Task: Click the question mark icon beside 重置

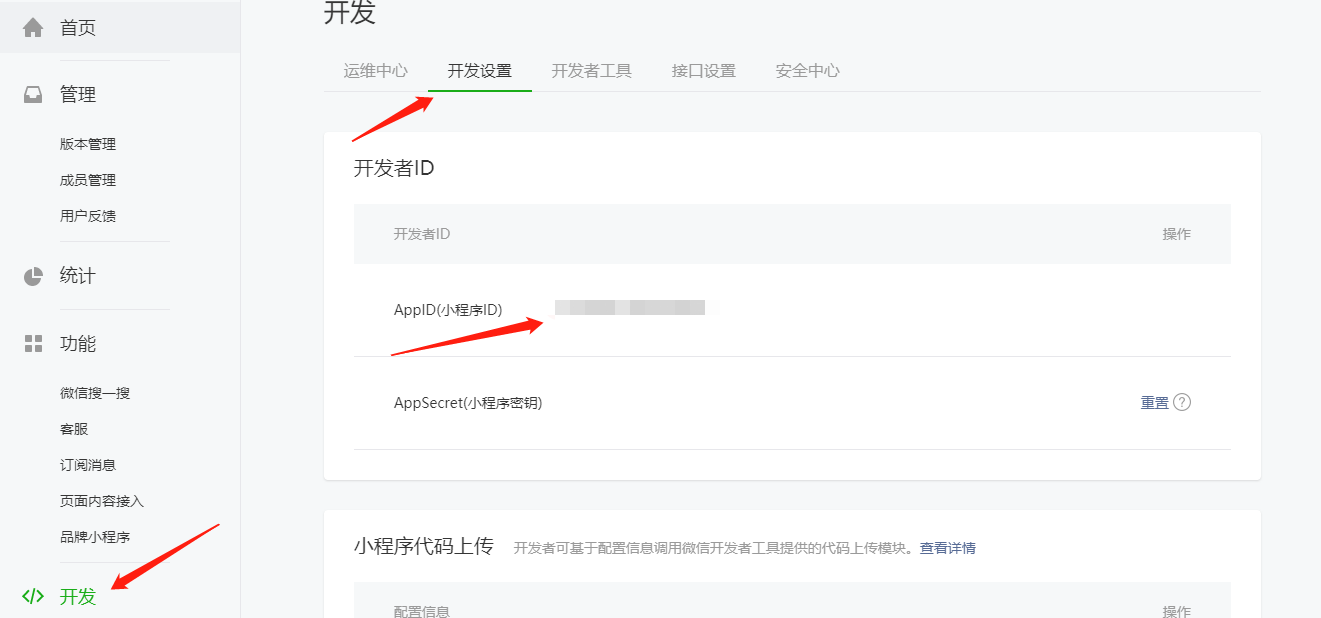Action: [x=1184, y=402]
